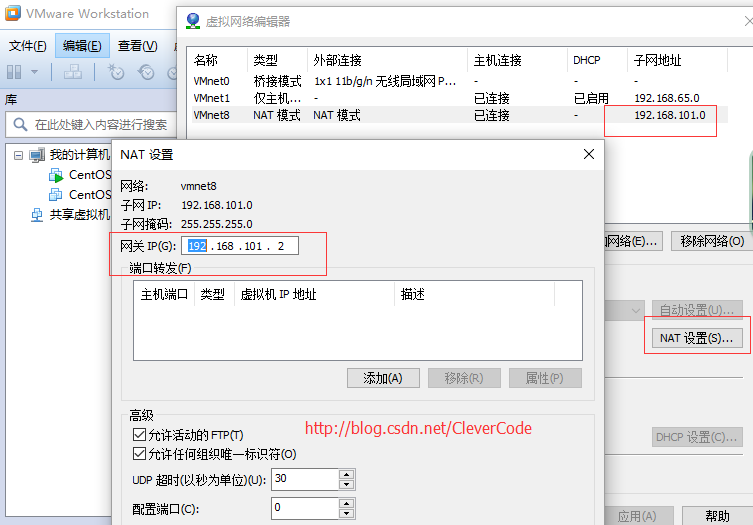Toggle Allow active FTP checkbox

139,435
